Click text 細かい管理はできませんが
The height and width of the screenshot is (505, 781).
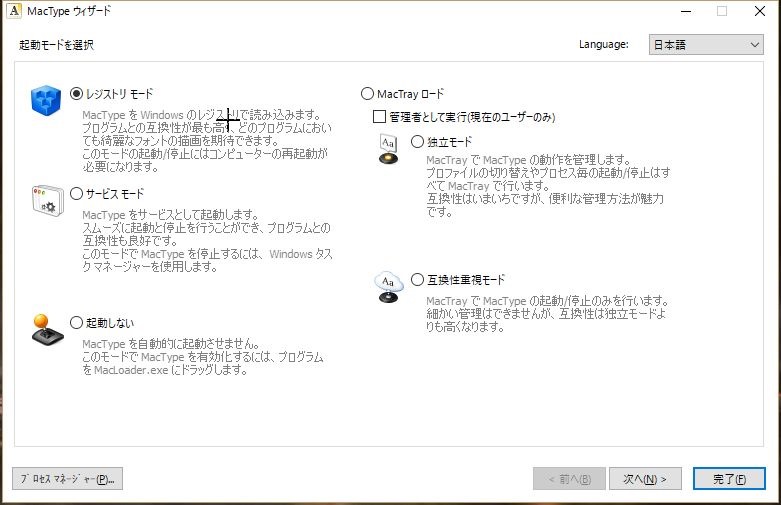[491, 314]
